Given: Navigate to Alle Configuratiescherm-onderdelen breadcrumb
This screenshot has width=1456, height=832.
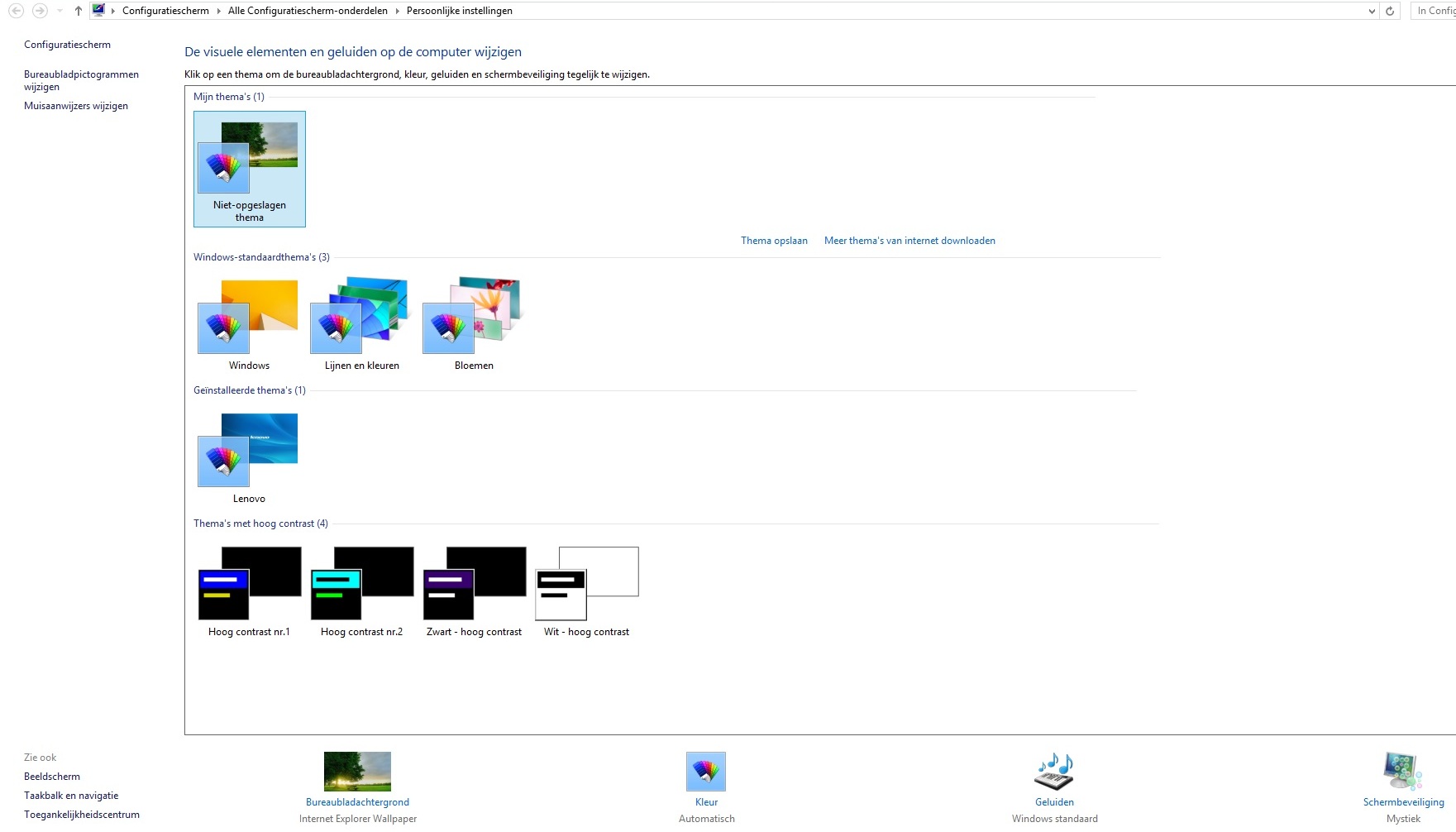Looking at the screenshot, I should pyautogui.click(x=308, y=11).
